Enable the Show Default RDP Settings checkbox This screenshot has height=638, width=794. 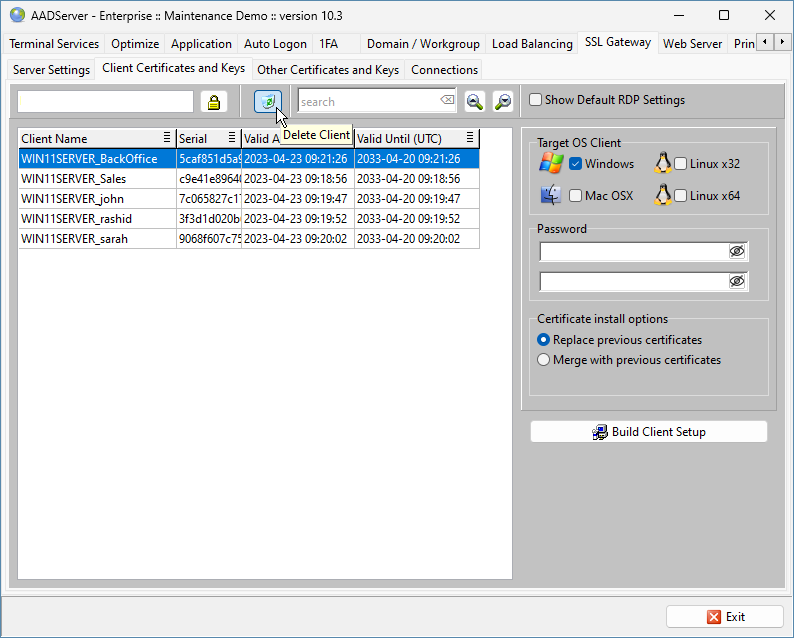pyautogui.click(x=536, y=100)
